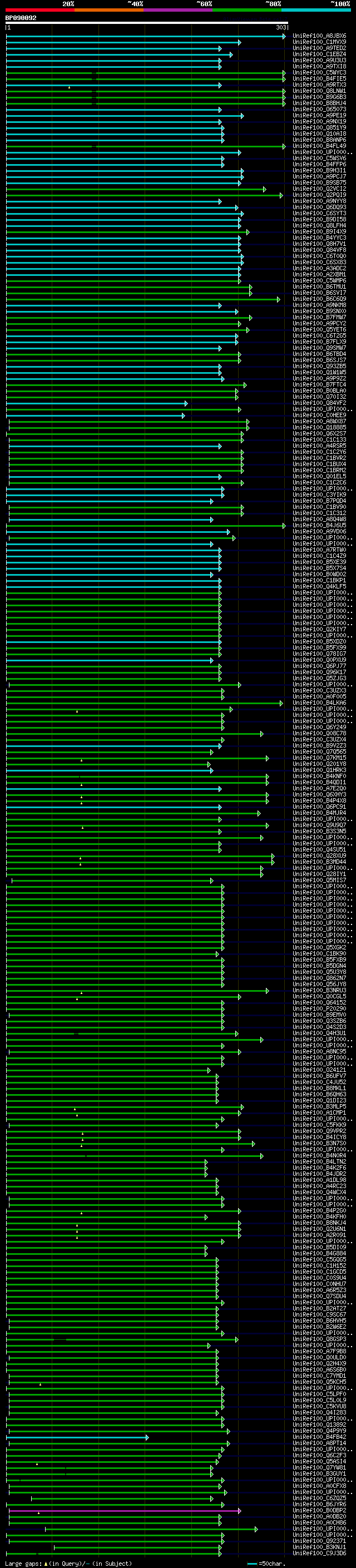
Task: Select the BP090092 query name
Action: (x=21, y=18)
